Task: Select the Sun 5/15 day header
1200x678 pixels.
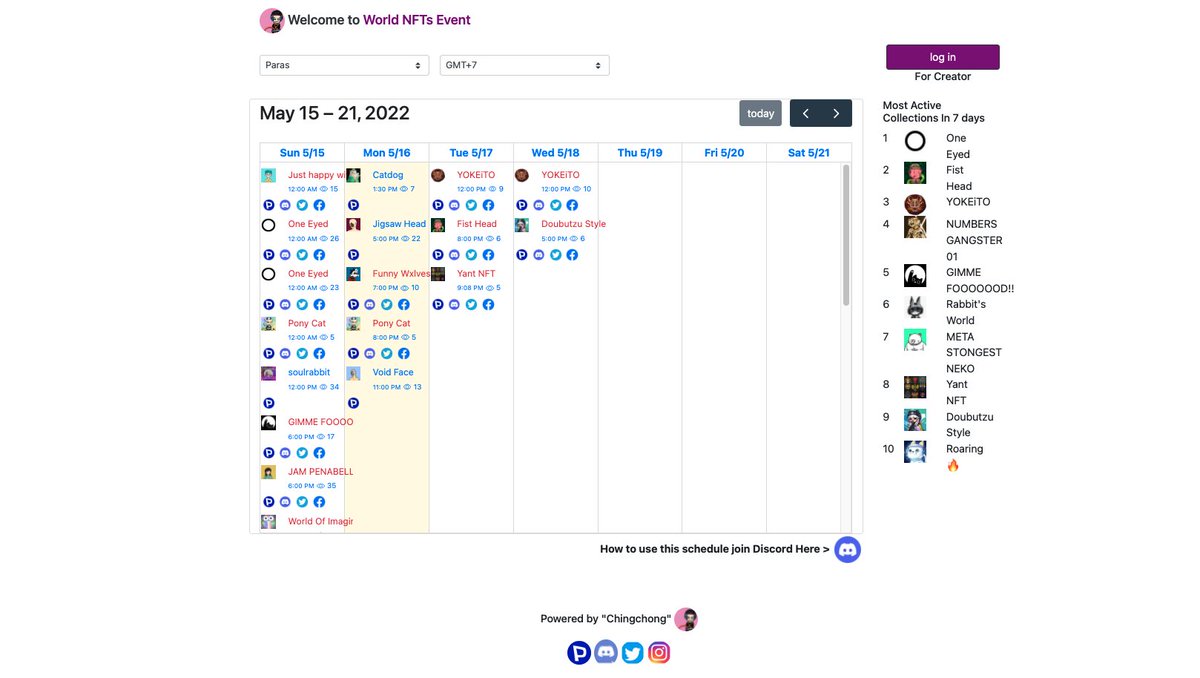Action: [302, 153]
